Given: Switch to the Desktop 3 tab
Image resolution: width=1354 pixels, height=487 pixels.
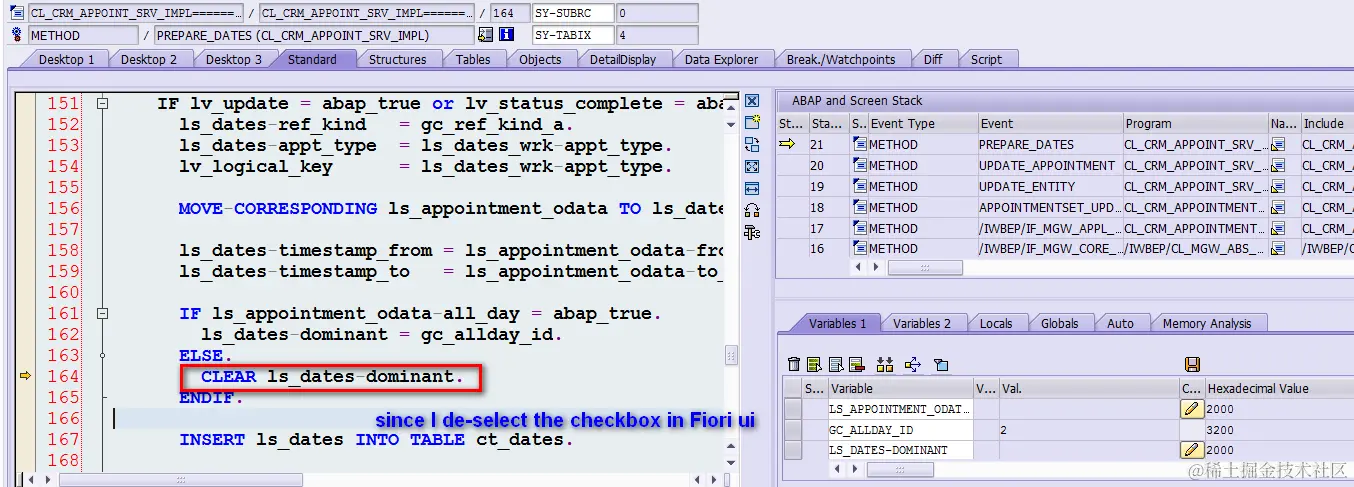Looking at the screenshot, I should (234, 59).
